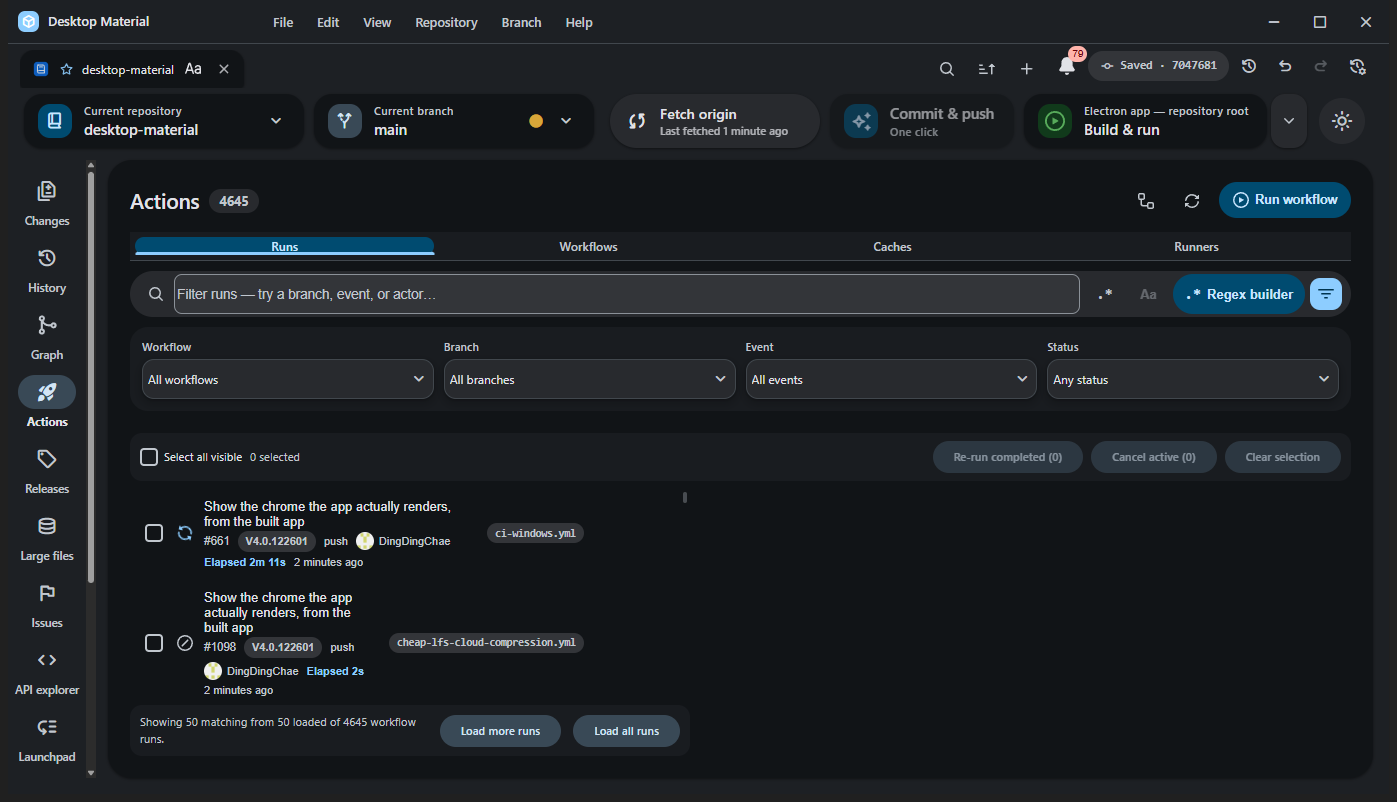Click the workflow graph icon in Actions header
The height and width of the screenshot is (802, 1397).
pyautogui.click(x=1146, y=200)
